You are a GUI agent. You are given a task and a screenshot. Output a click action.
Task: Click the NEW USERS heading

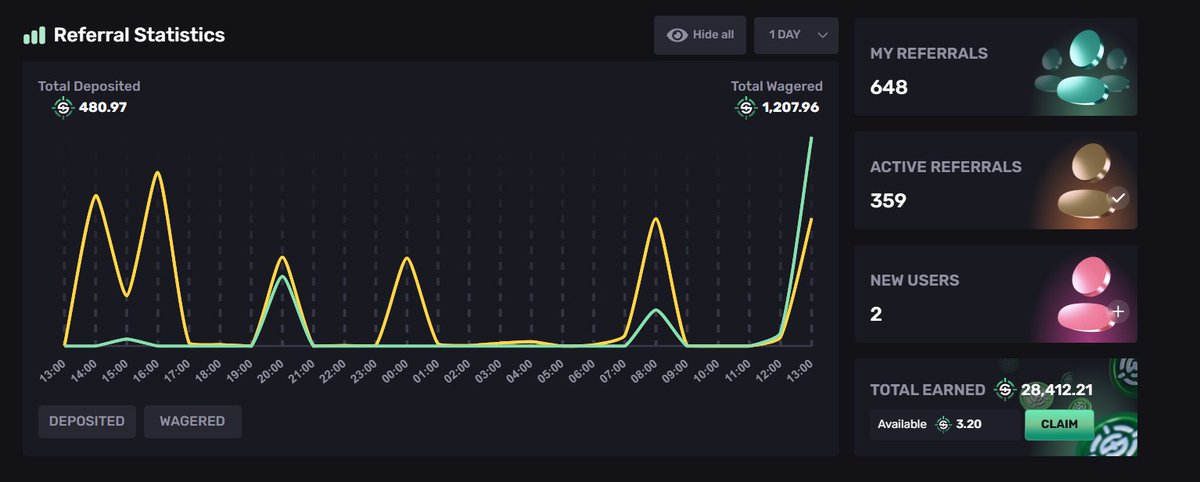point(914,280)
